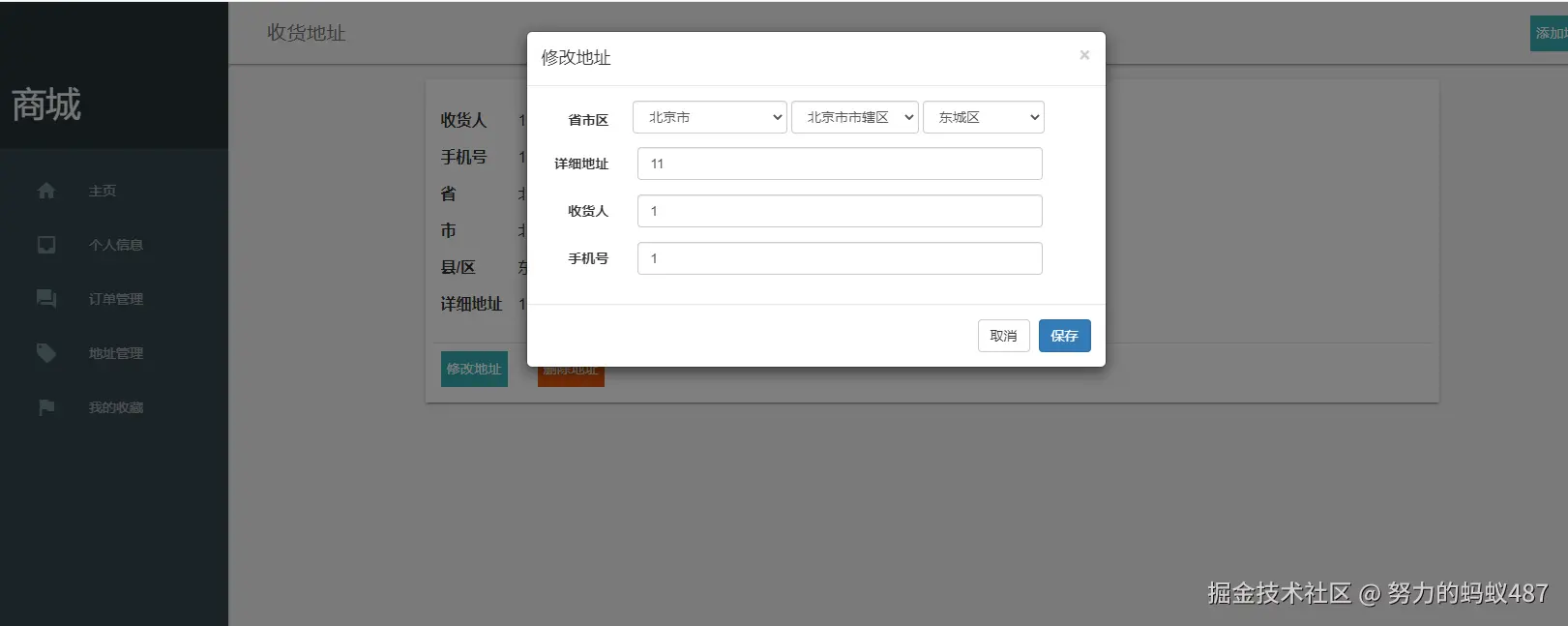This screenshot has height=626, width=1568.
Task: Click the add address button in the top right
Action: [1549, 33]
